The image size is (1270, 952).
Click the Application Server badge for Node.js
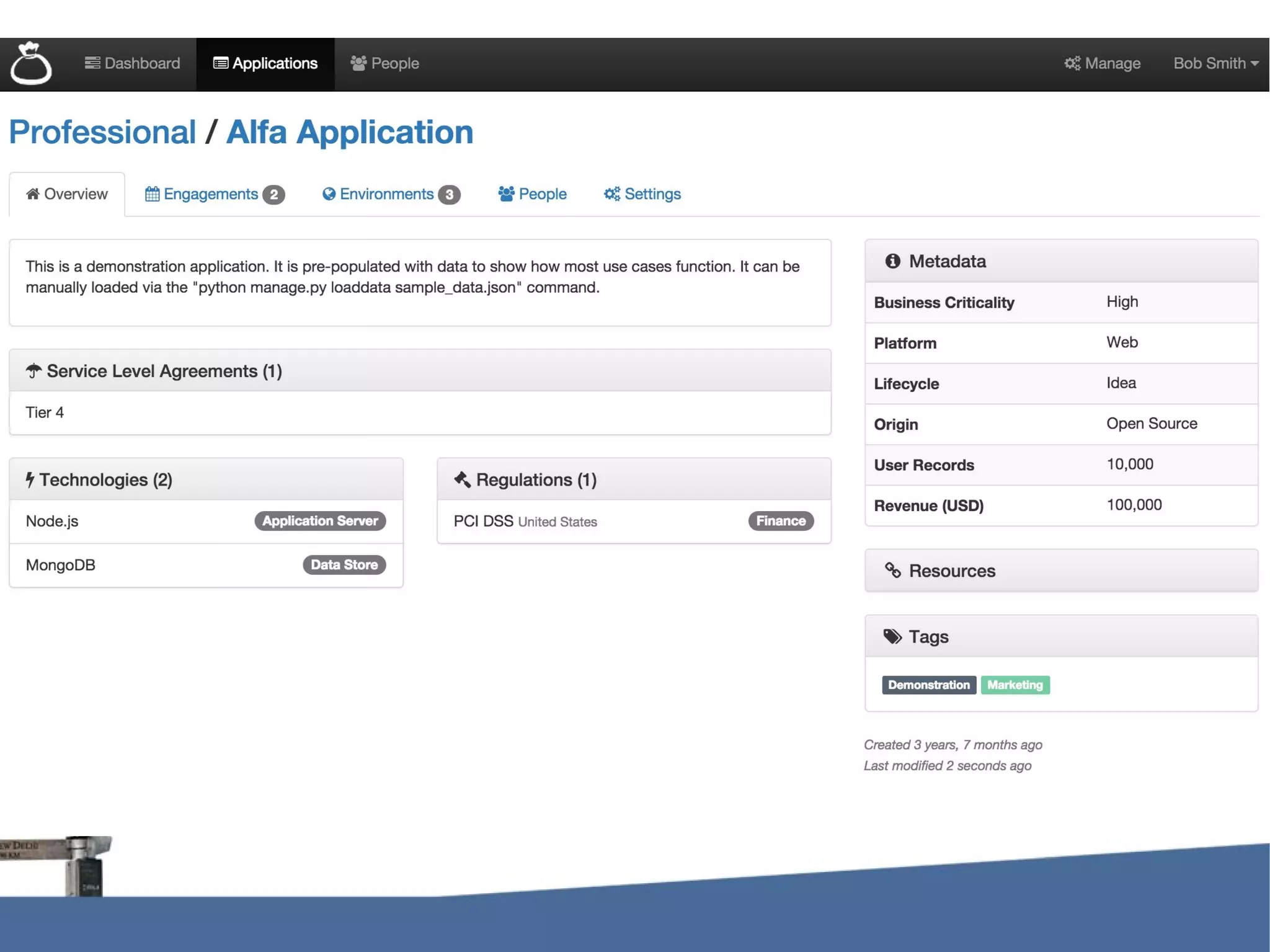[320, 521]
